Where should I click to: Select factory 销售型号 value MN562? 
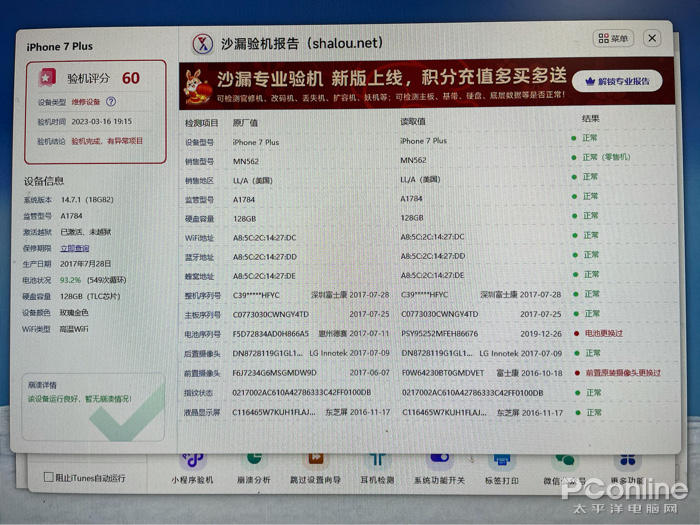coord(246,161)
